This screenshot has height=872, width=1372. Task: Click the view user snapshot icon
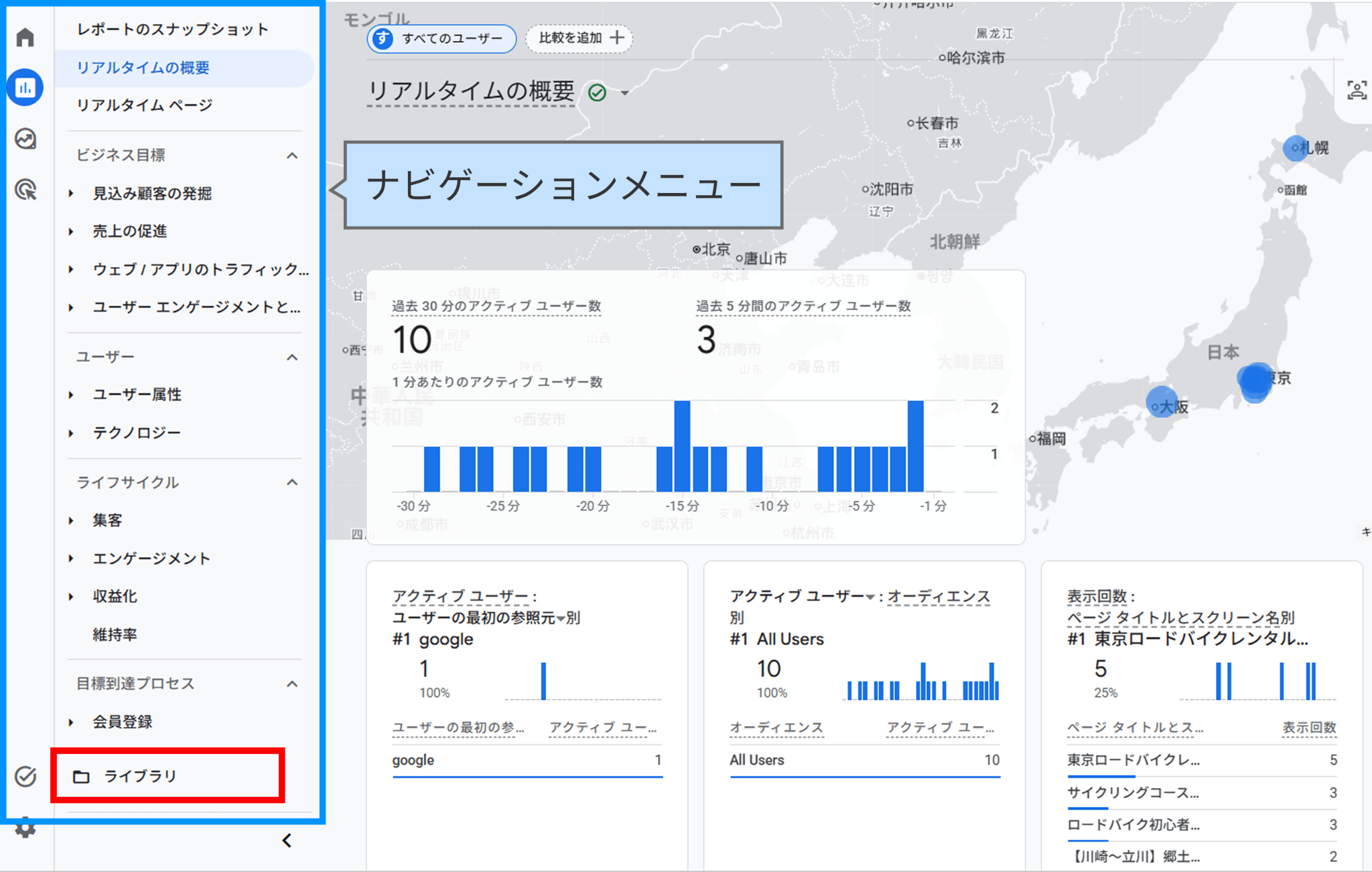[1357, 90]
